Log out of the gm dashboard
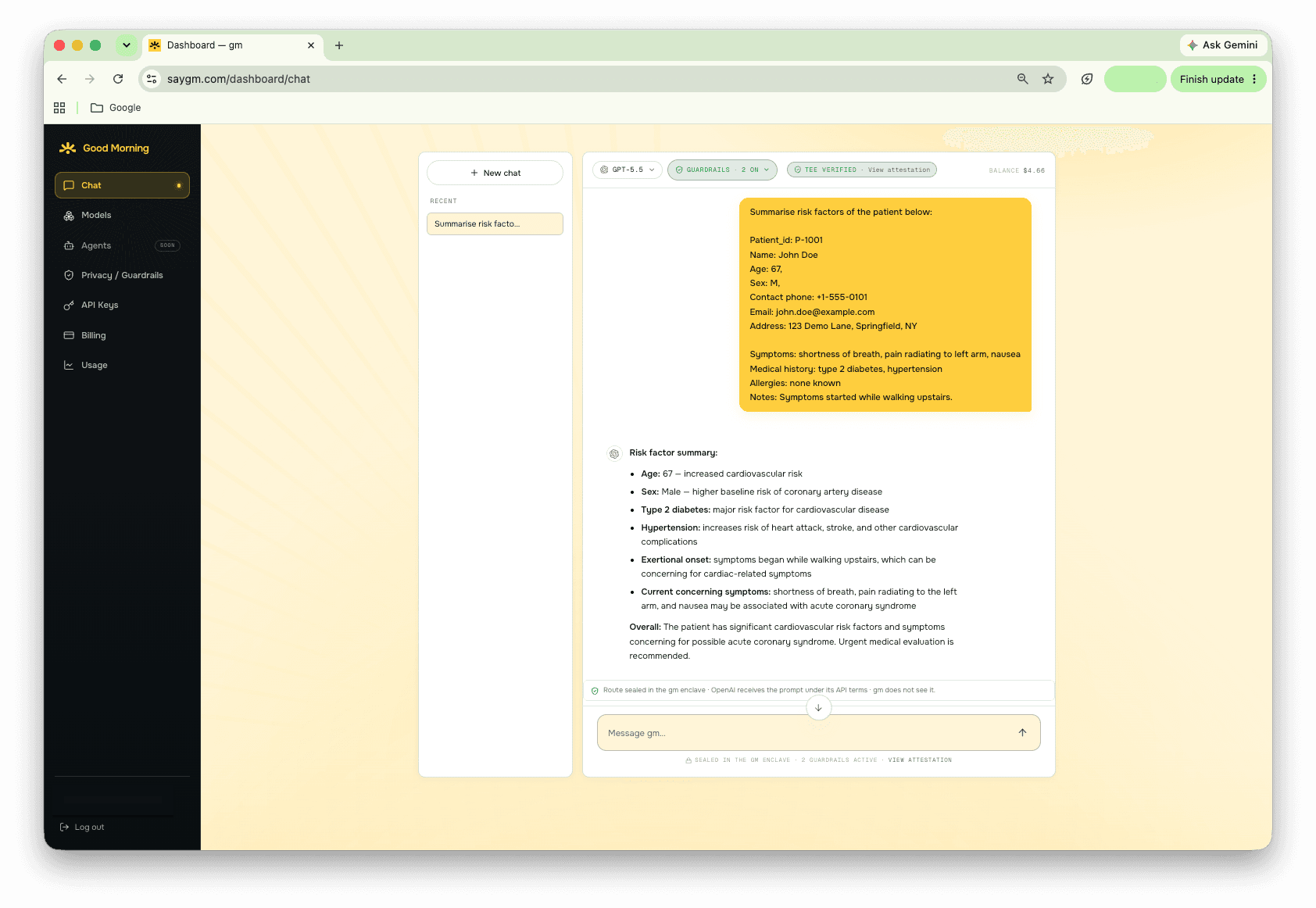This screenshot has height=908, width=1316. [x=82, y=827]
